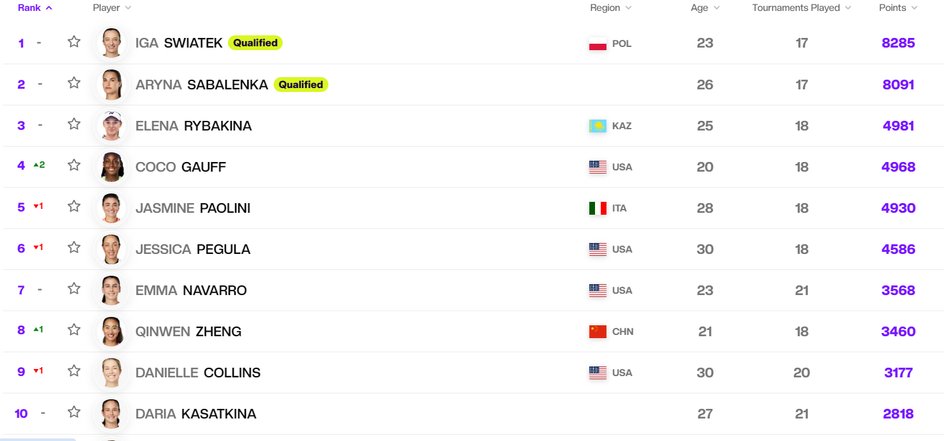Sort table by Points column
The width and height of the screenshot is (944, 441).
tap(898, 8)
